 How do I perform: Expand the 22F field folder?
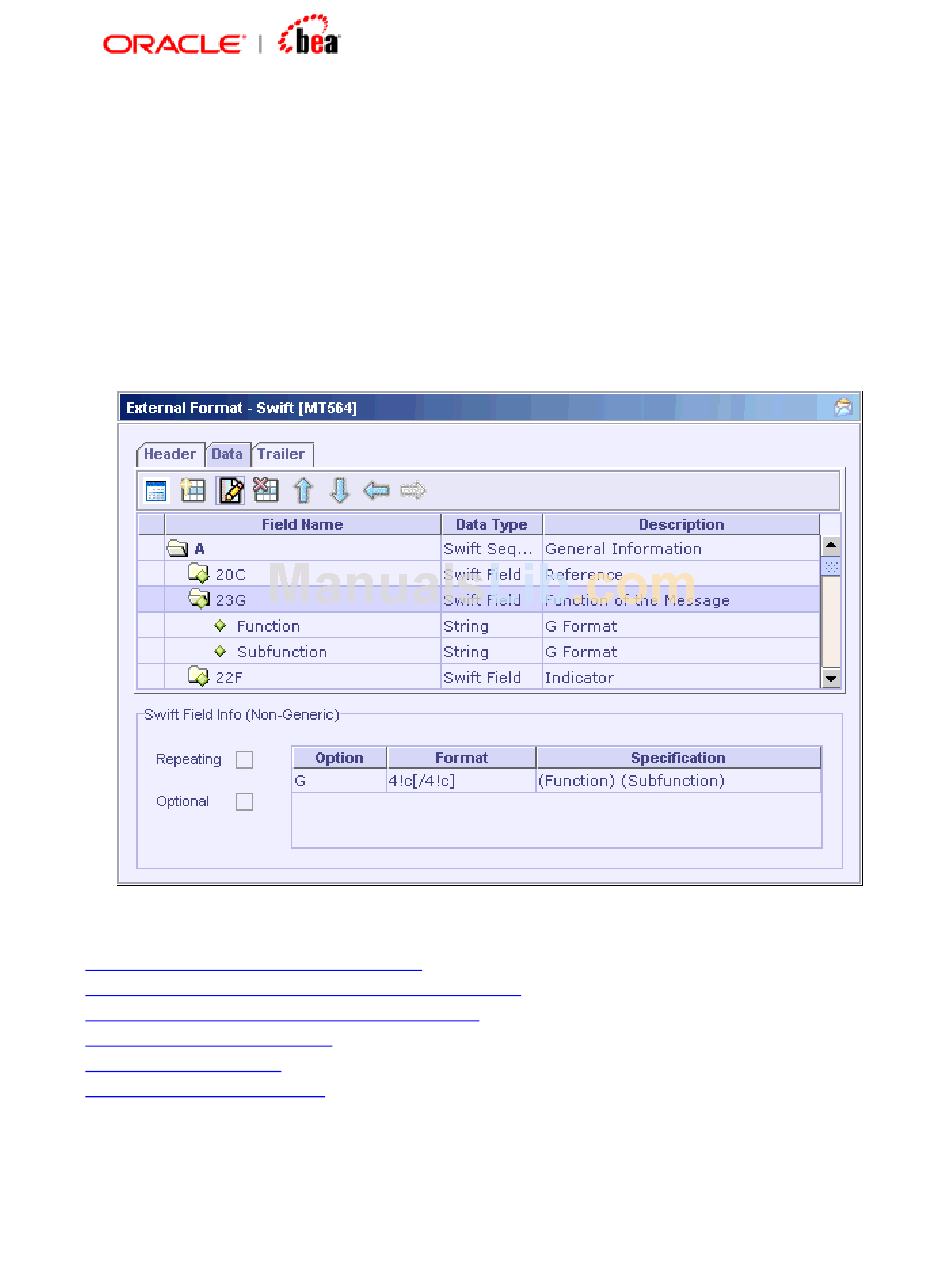click(198, 678)
